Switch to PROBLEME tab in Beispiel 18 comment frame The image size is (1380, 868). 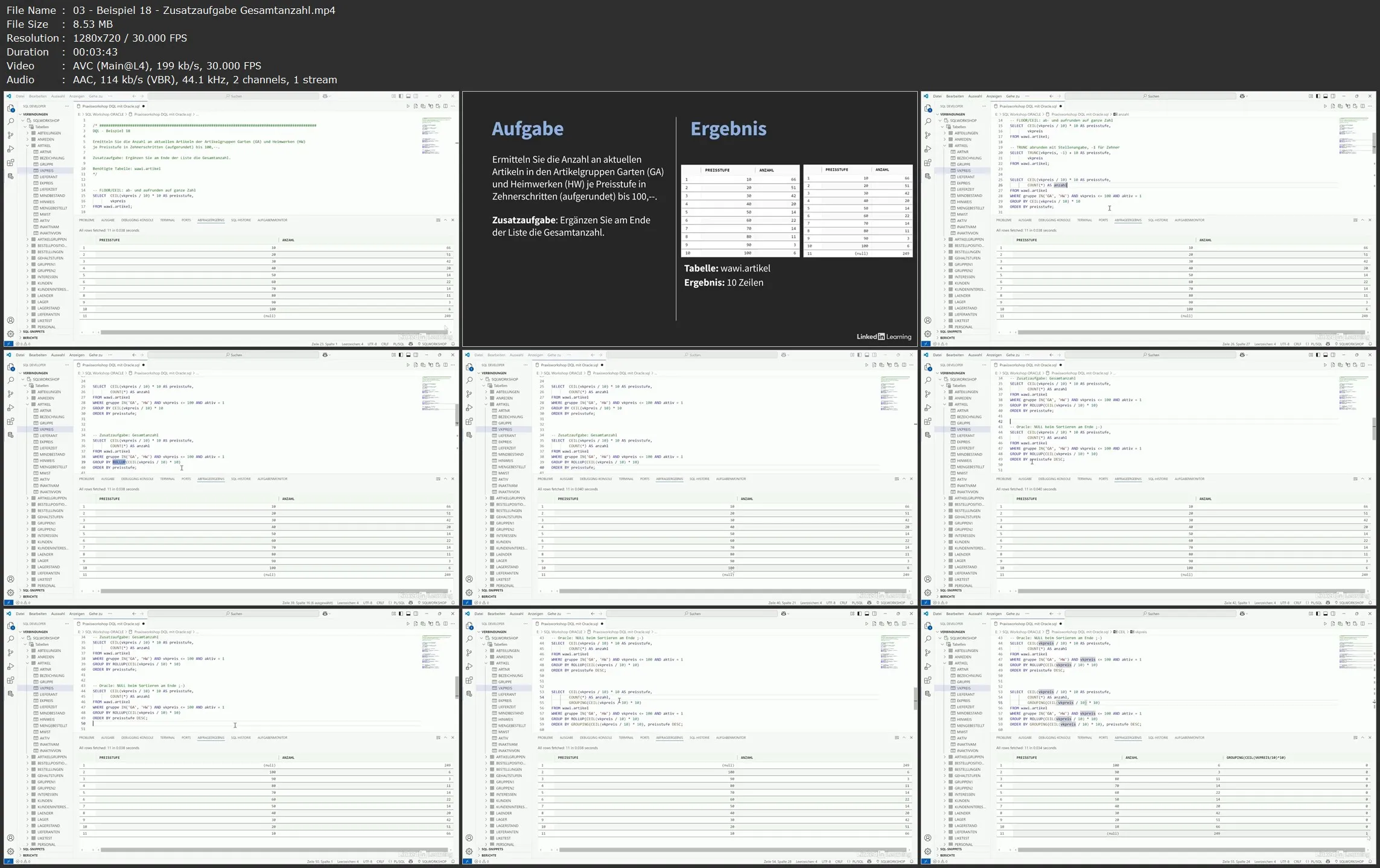tap(87, 220)
